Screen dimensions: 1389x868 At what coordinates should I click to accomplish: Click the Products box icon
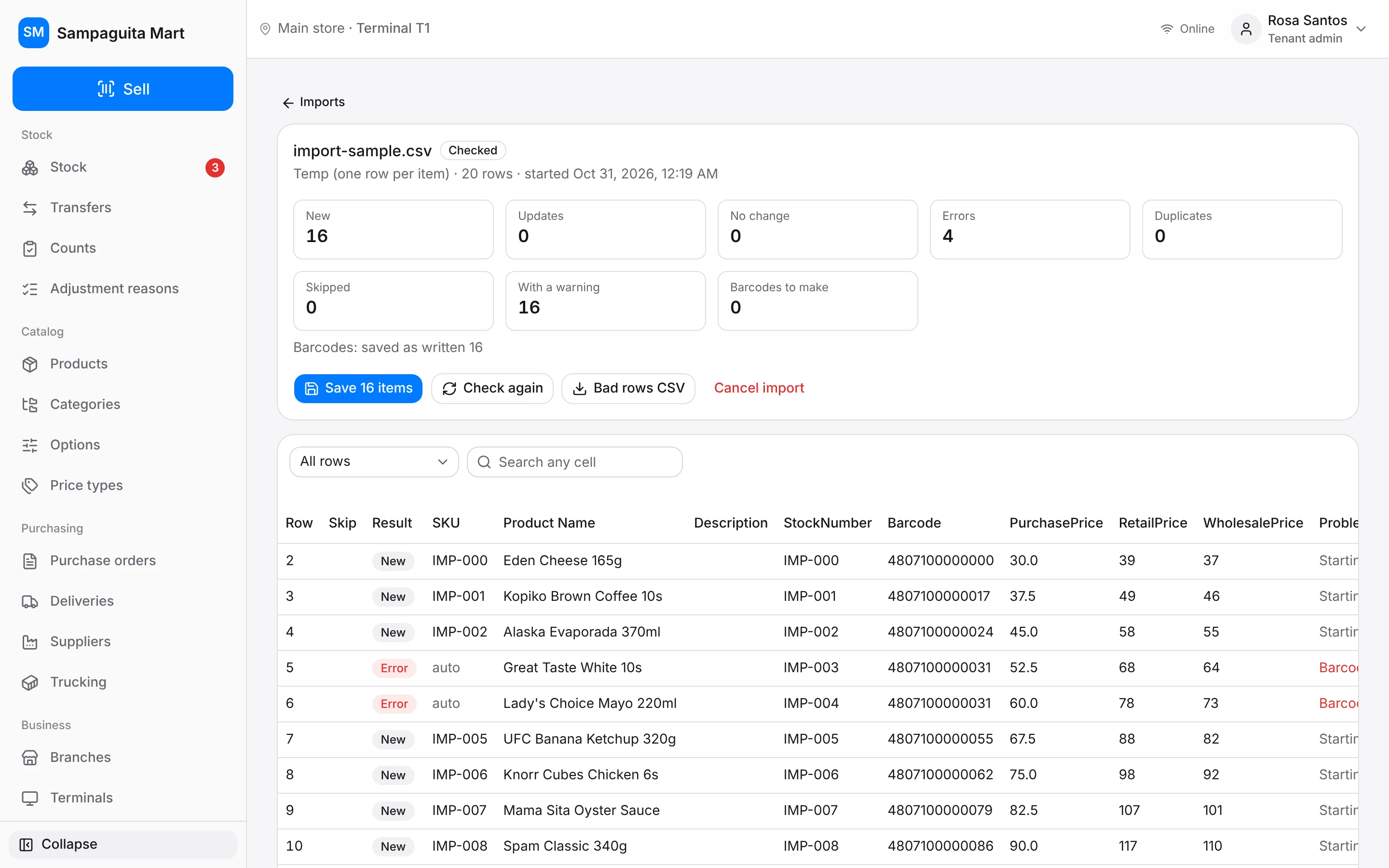point(30,364)
